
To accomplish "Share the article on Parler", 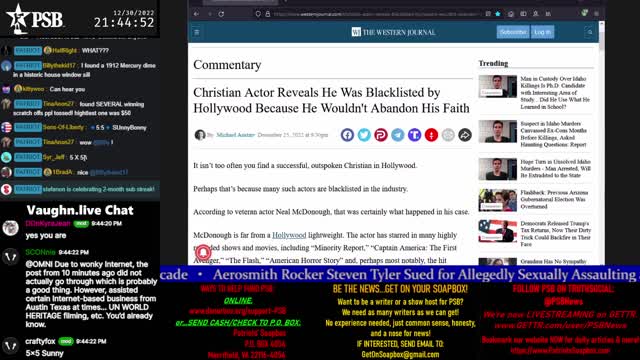I will (381, 135).
